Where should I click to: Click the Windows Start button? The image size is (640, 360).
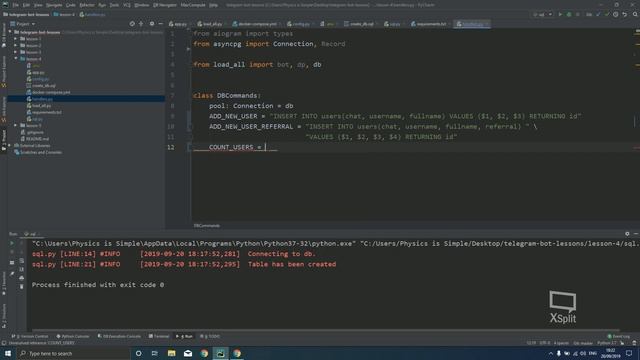(7, 353)
